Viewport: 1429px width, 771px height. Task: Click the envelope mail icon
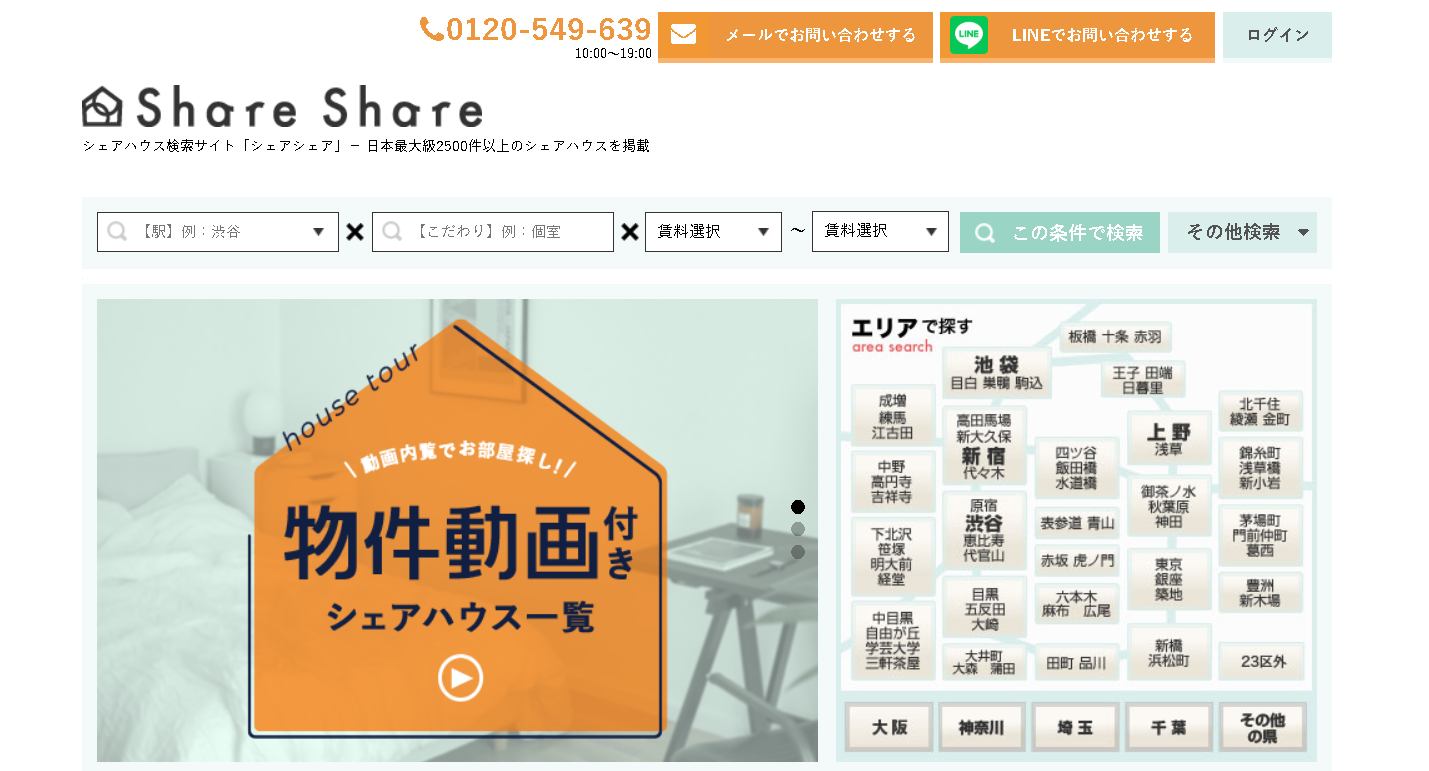click(683, 35)
